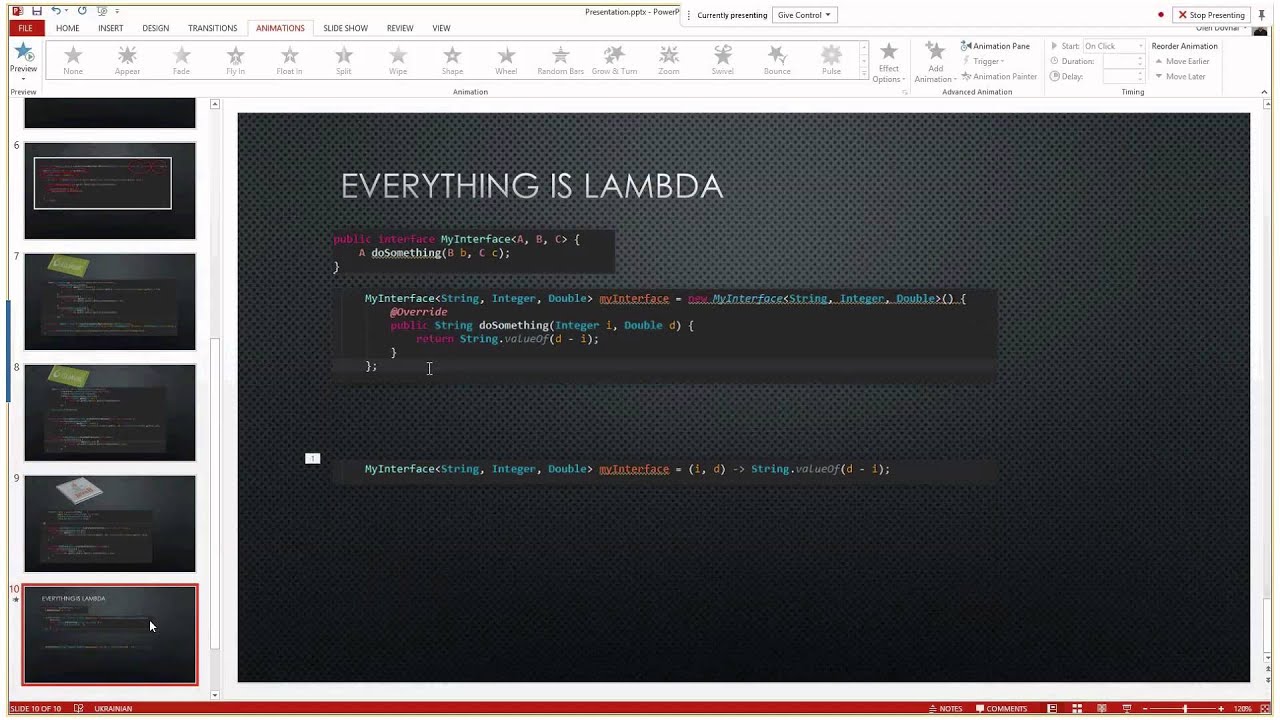1280x720 pixels.
Task: Start Slide Show from status bar icon
Action: (x=1127, y=708)
